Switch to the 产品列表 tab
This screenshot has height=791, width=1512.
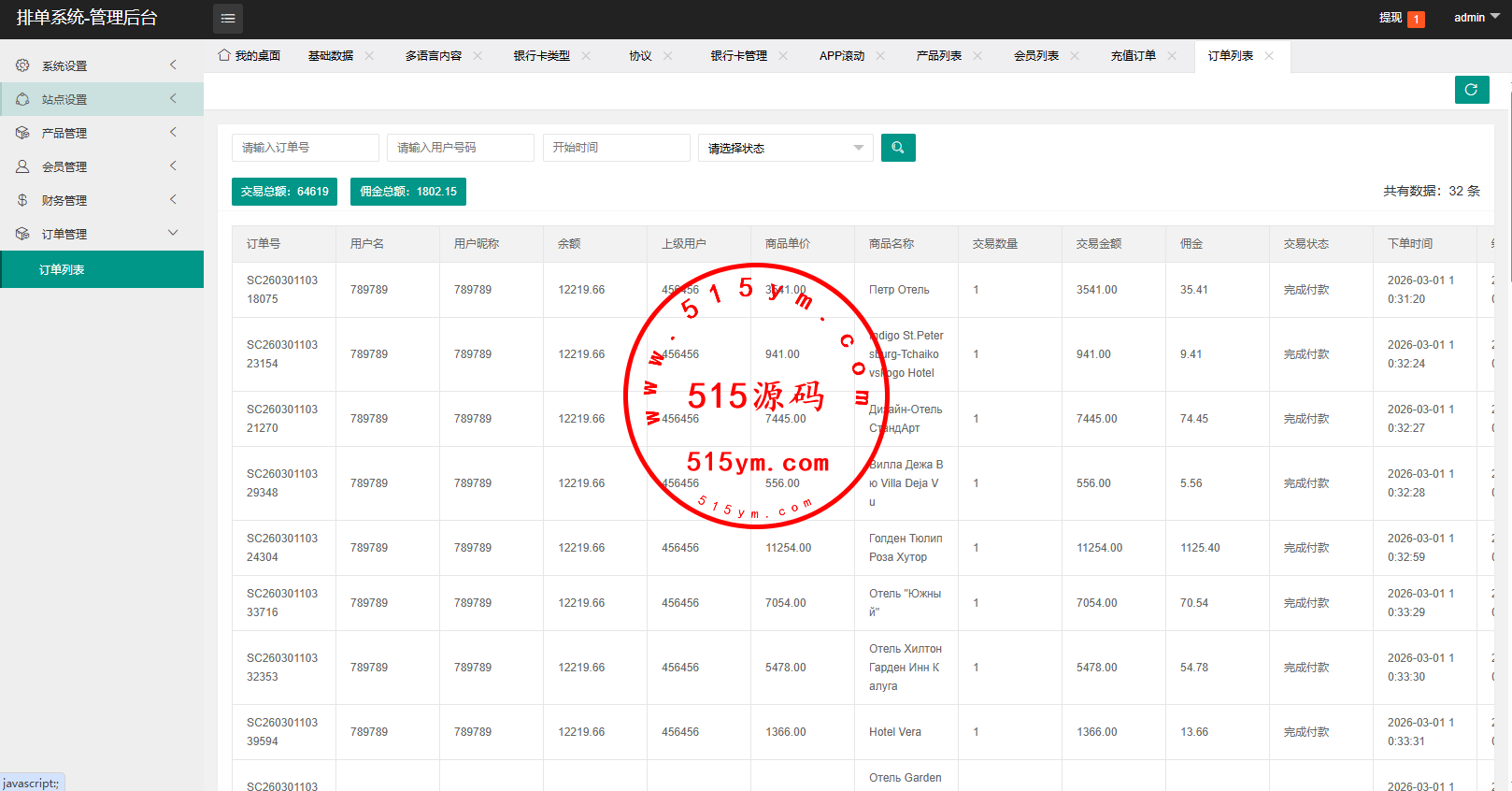click(939, 56)
